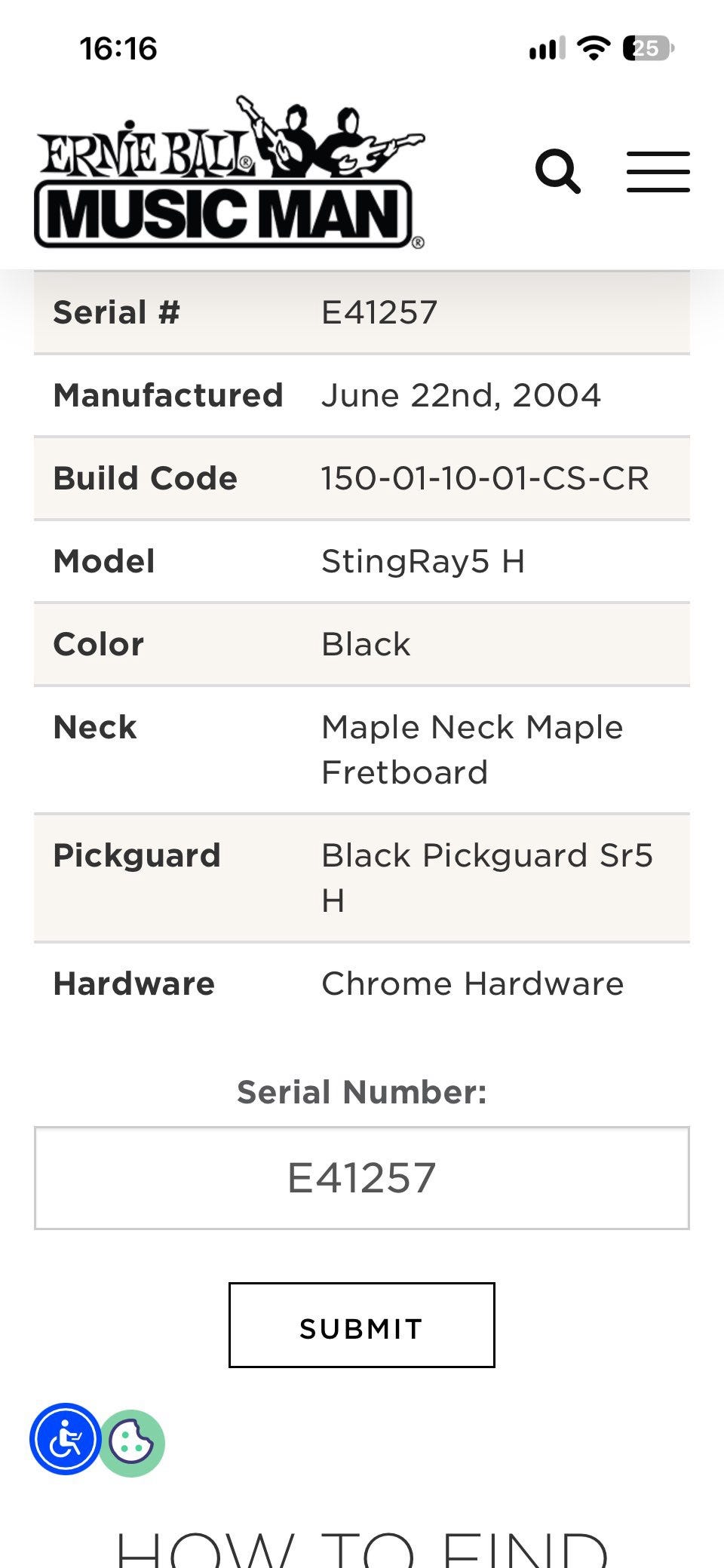Tap the 16:16 clock in status bar
Screen dimensions: 724x1568
[118, 49]
